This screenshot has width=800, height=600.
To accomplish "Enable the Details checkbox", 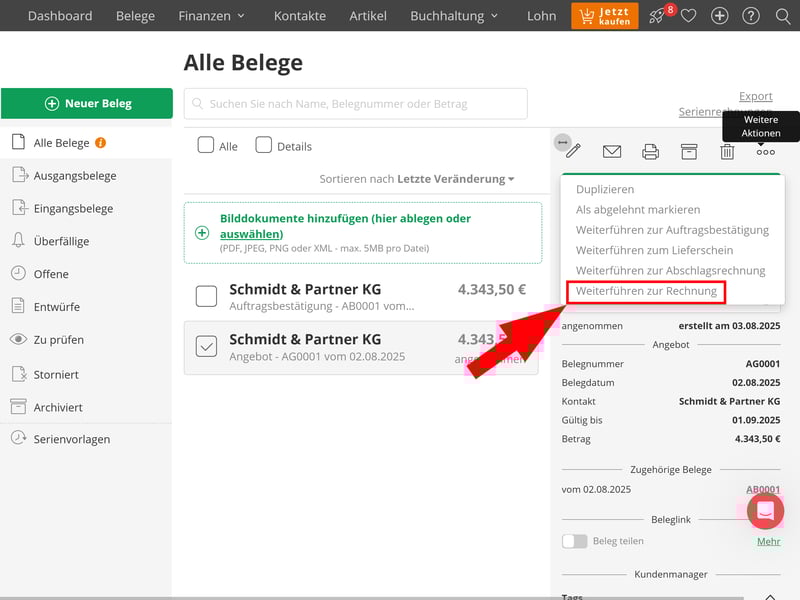I will click(264, 145).
